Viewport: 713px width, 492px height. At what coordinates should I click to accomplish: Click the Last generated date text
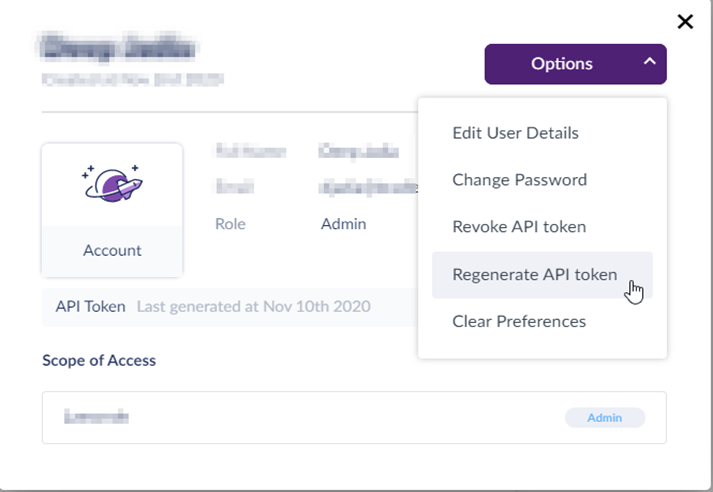point(253,306)
